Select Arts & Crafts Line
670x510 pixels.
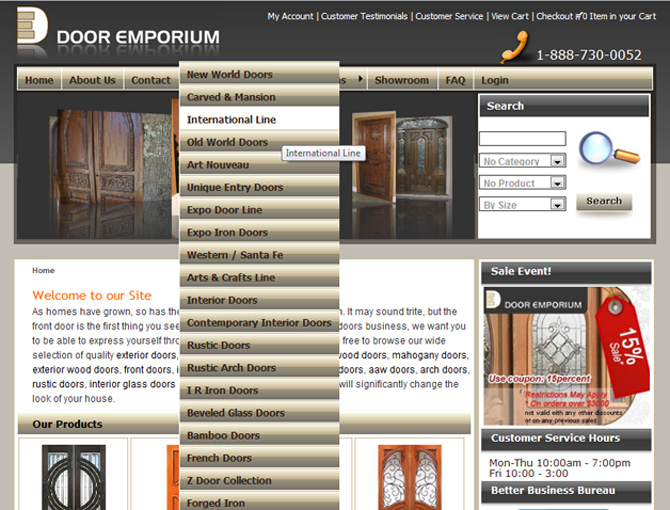click(259, 277)
